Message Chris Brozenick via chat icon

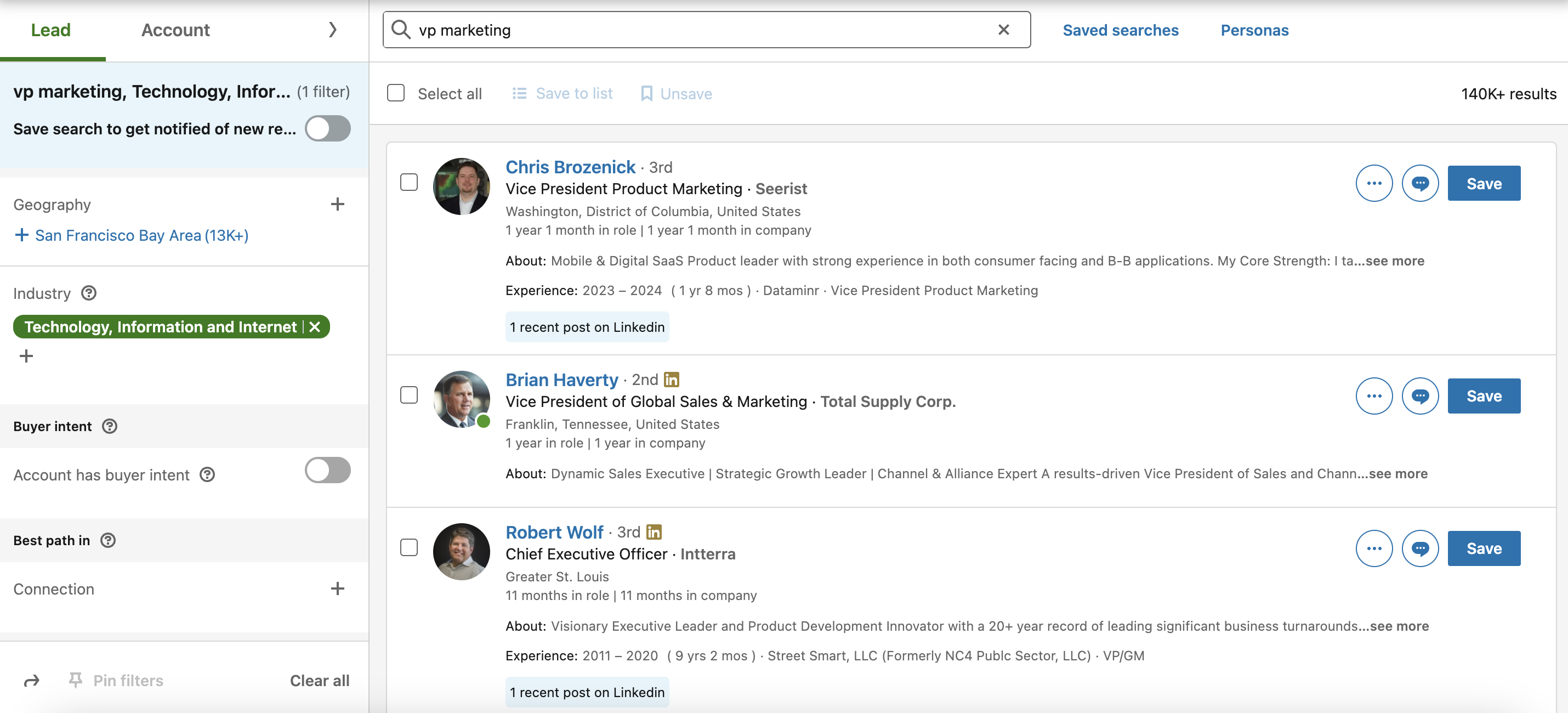click(1420, 183)
